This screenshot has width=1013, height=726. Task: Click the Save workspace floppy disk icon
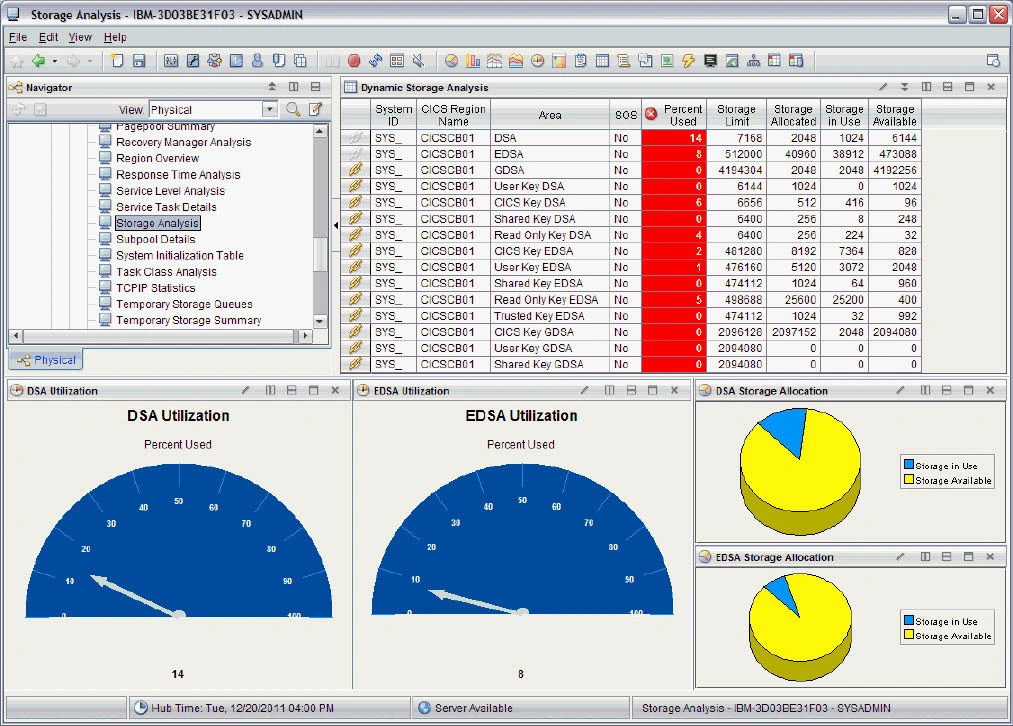(x=139, y=61)
